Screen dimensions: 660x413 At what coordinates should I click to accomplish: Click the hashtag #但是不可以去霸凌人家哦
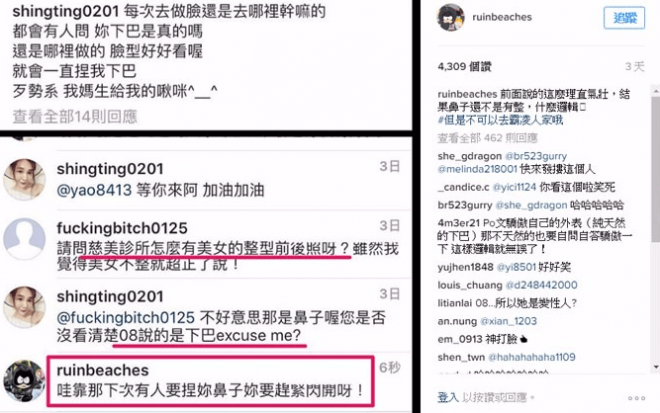click(x=500, y=120)
